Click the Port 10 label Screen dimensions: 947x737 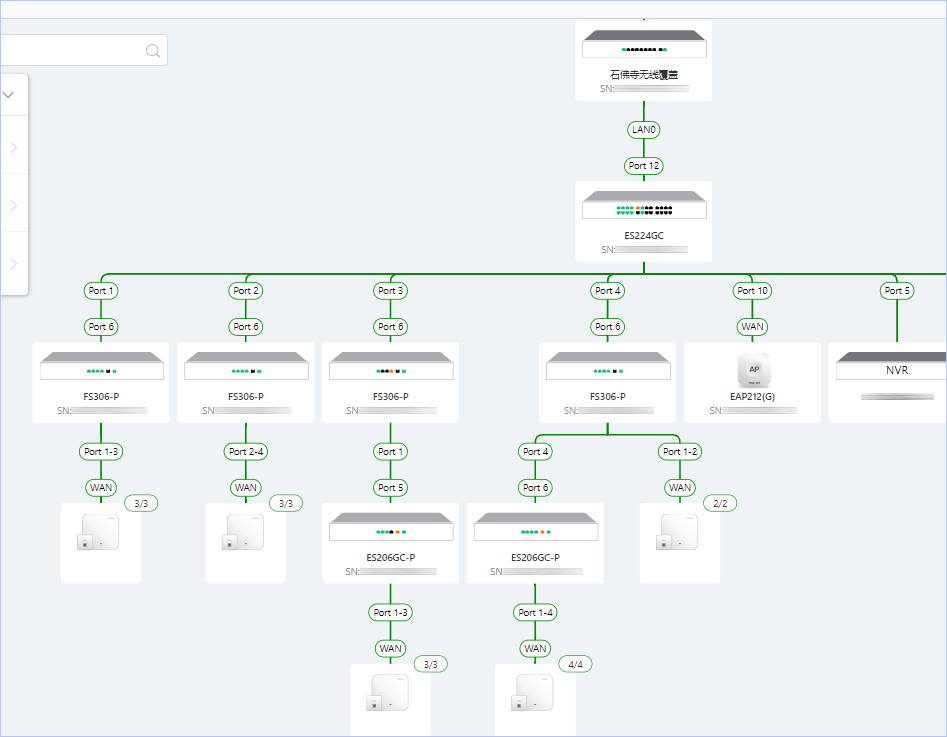[x=753, y=291]
